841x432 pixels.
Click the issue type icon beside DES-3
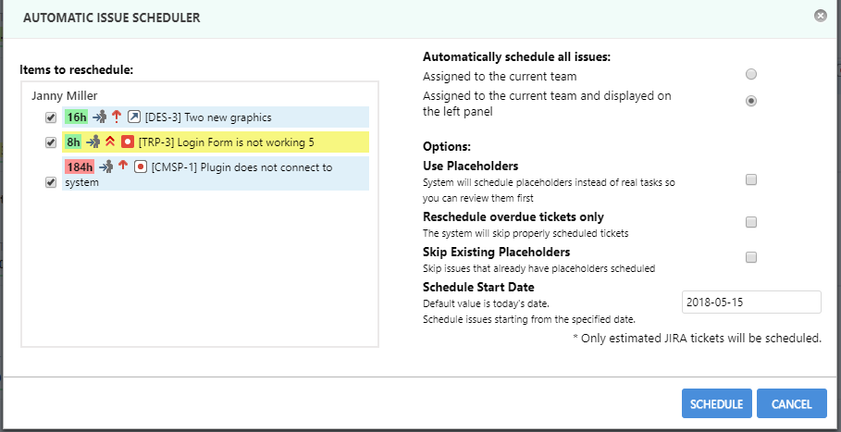click(x=134, y=117)
